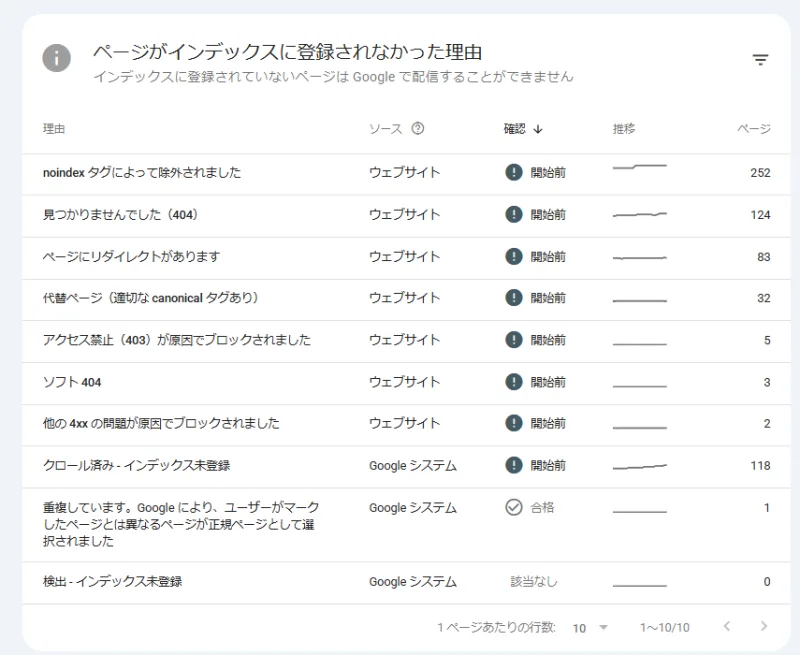Click the trend sparkline in the 404 row
Image resolution: width=800 pixels, height=655 pixels.
[x=639, y=215]
